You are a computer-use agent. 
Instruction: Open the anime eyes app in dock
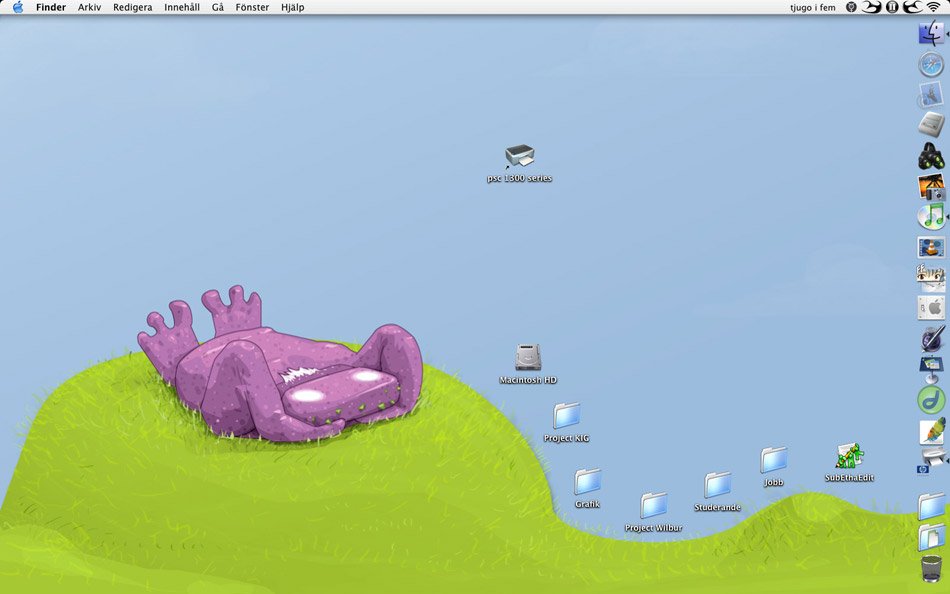pyautogui.click(x=931, y=278)
